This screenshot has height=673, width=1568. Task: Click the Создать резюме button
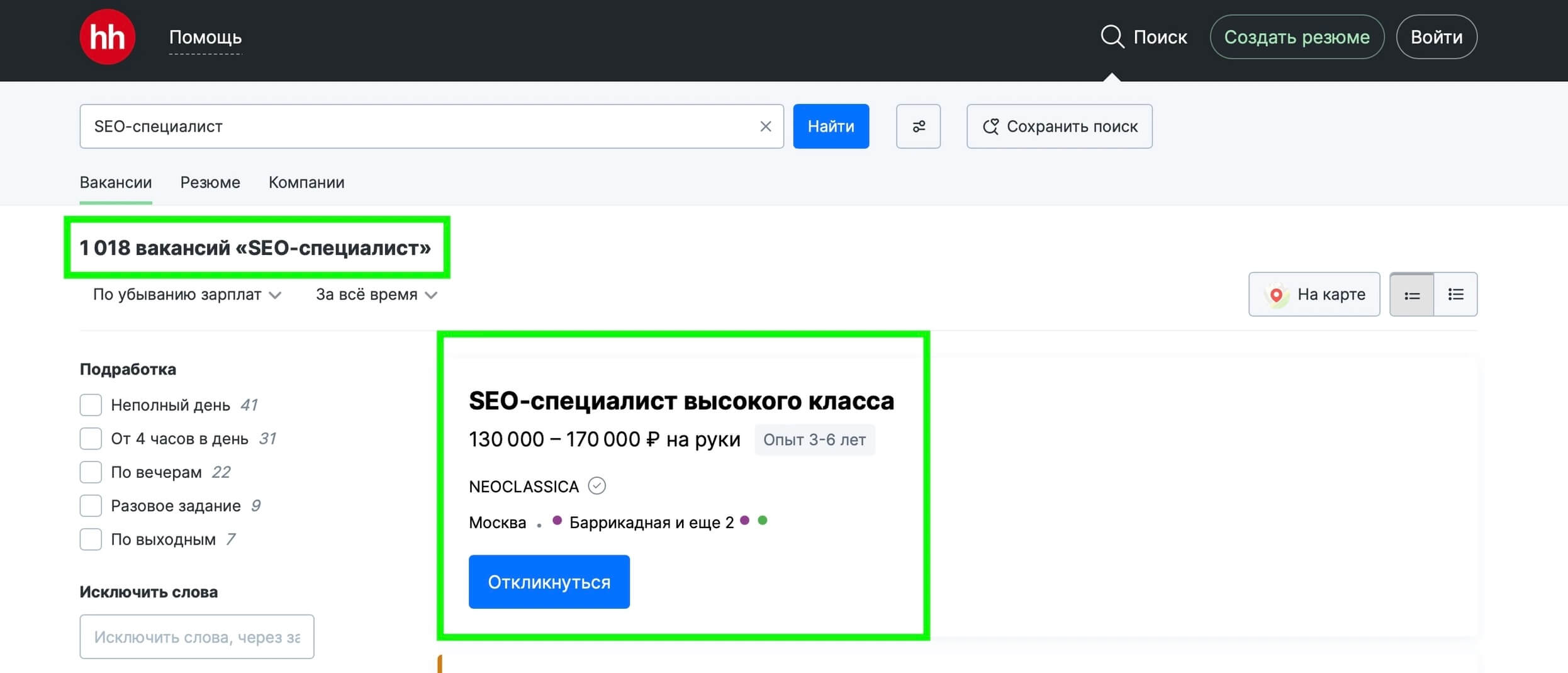tap(1297, 37)
